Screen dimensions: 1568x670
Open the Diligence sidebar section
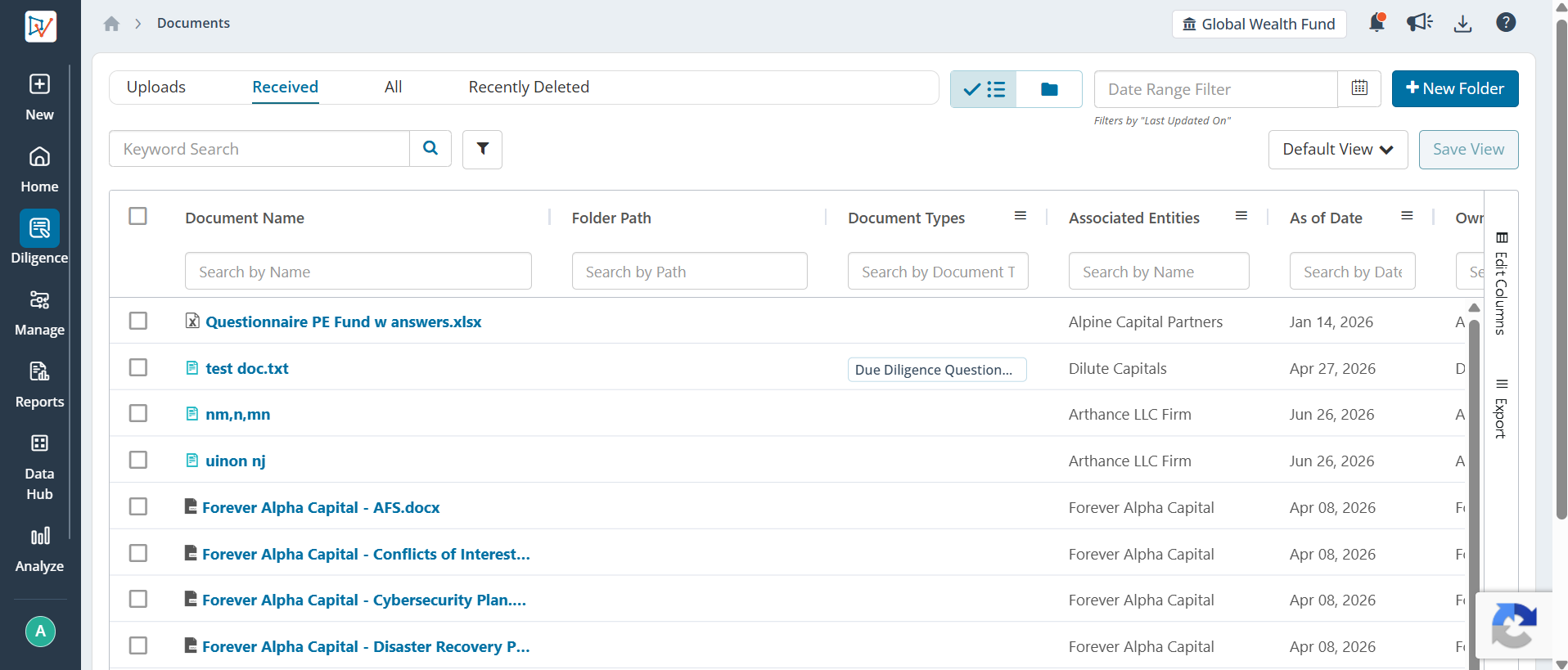tap(39, 238)
